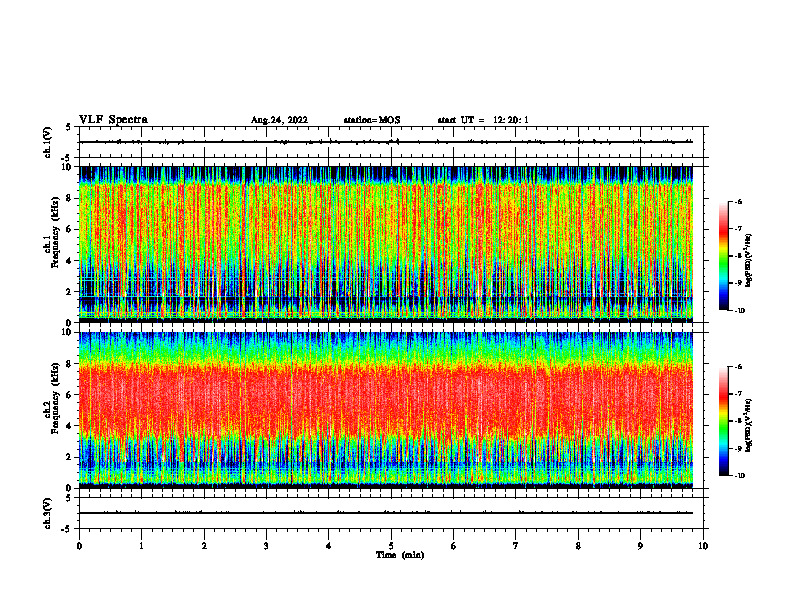This screenshot has height=612, width=792.
Task: Select the "2" kHz tick on ch.2 frequency axis
Action: [x=69, y=457]
